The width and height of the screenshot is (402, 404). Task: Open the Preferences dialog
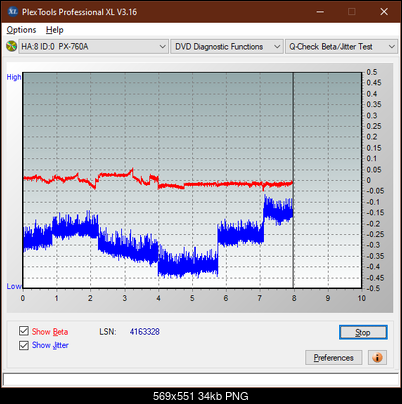tap(333, 358)
